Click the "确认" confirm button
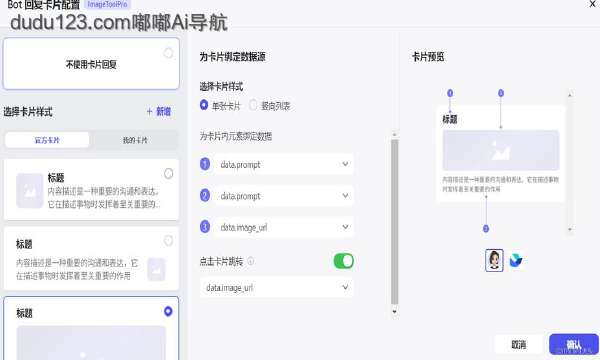This screenshot has width=600, height=360. click(x=574, y=344)
